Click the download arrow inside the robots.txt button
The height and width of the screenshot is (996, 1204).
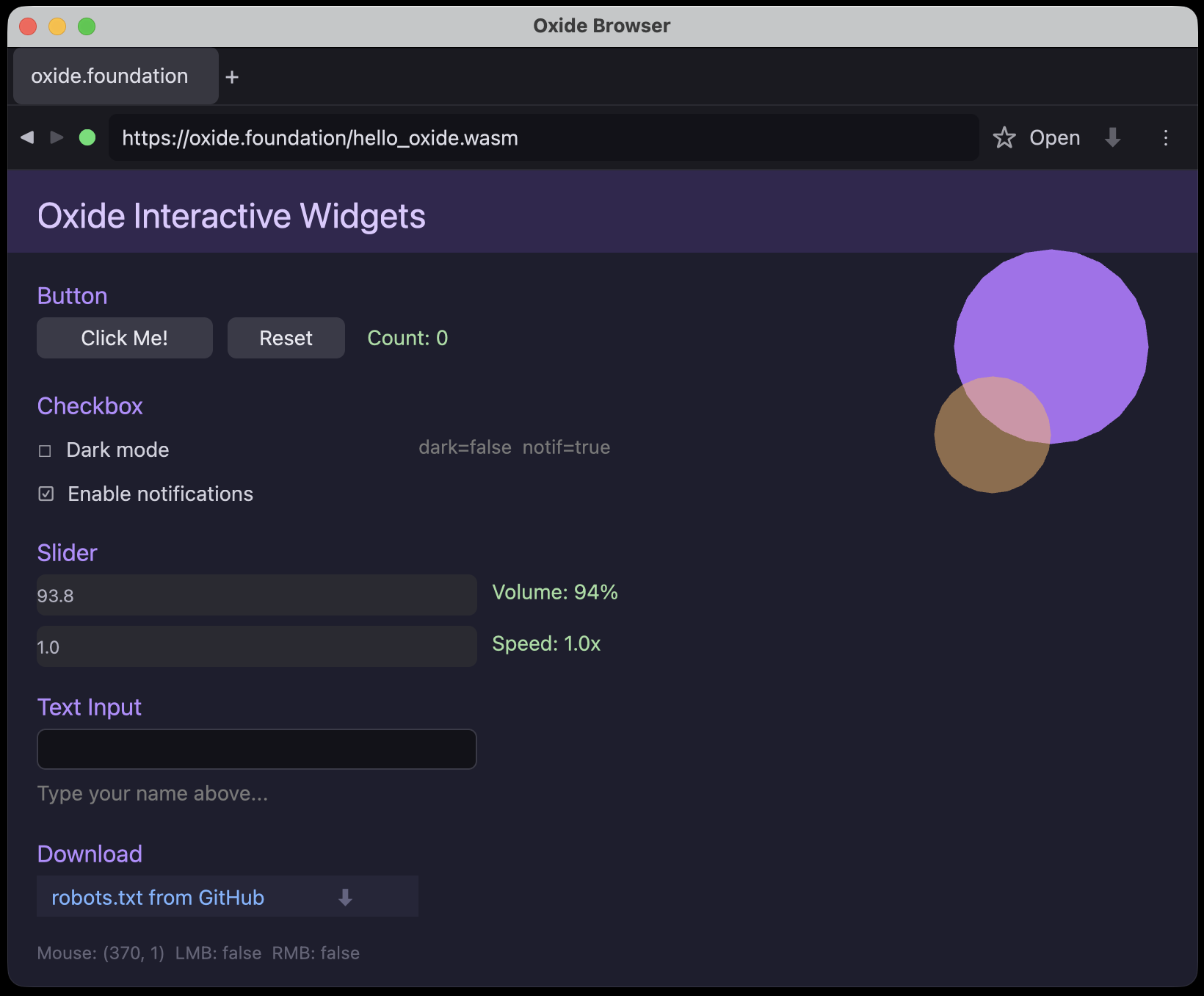click(x=344, y=896)
